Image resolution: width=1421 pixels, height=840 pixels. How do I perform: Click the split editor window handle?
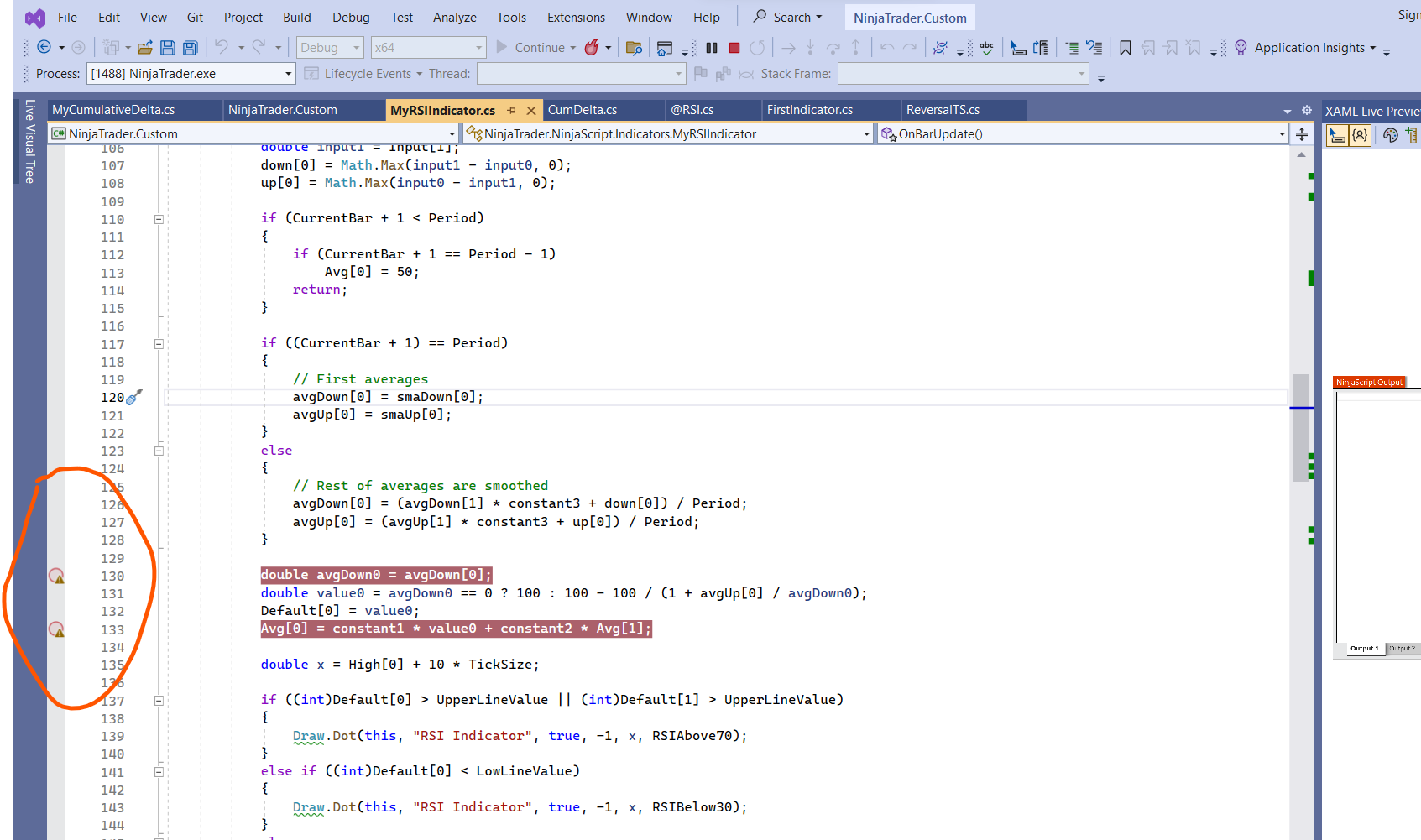coord(1302,134)
